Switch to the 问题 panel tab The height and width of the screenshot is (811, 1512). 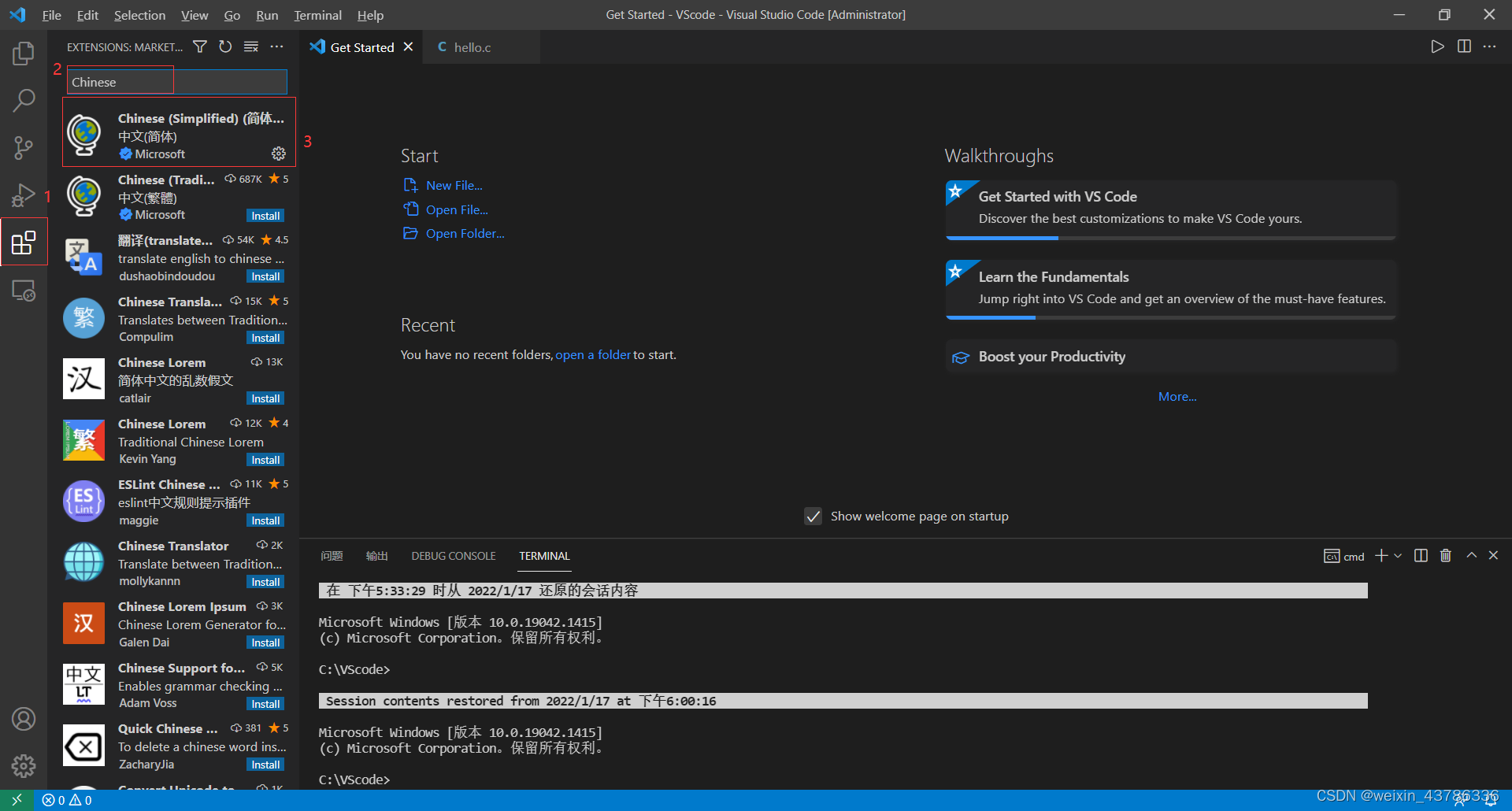332,556
